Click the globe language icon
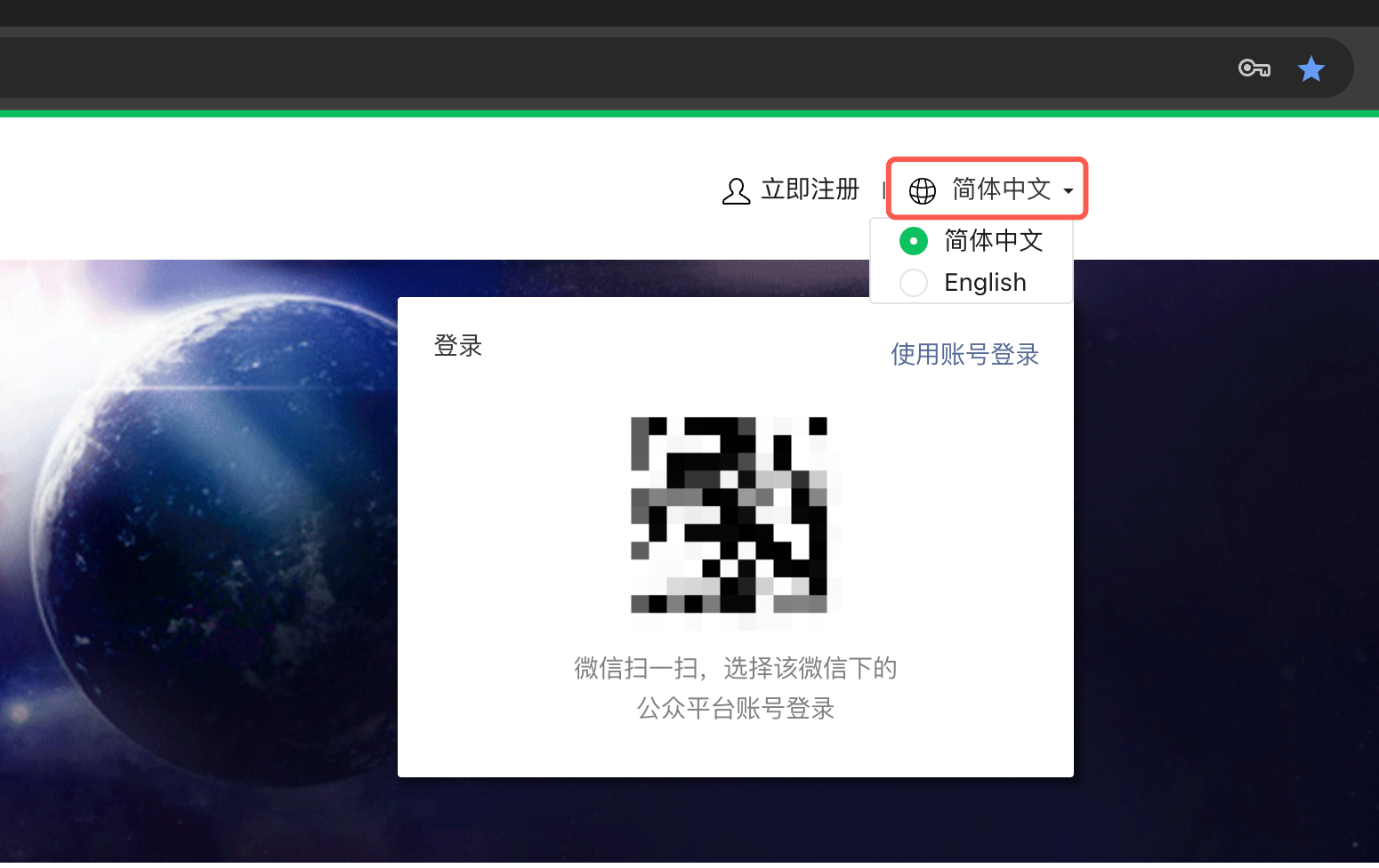Image resolution: width=1379 pixels, height=868 pixels. (x=923, y=190)
